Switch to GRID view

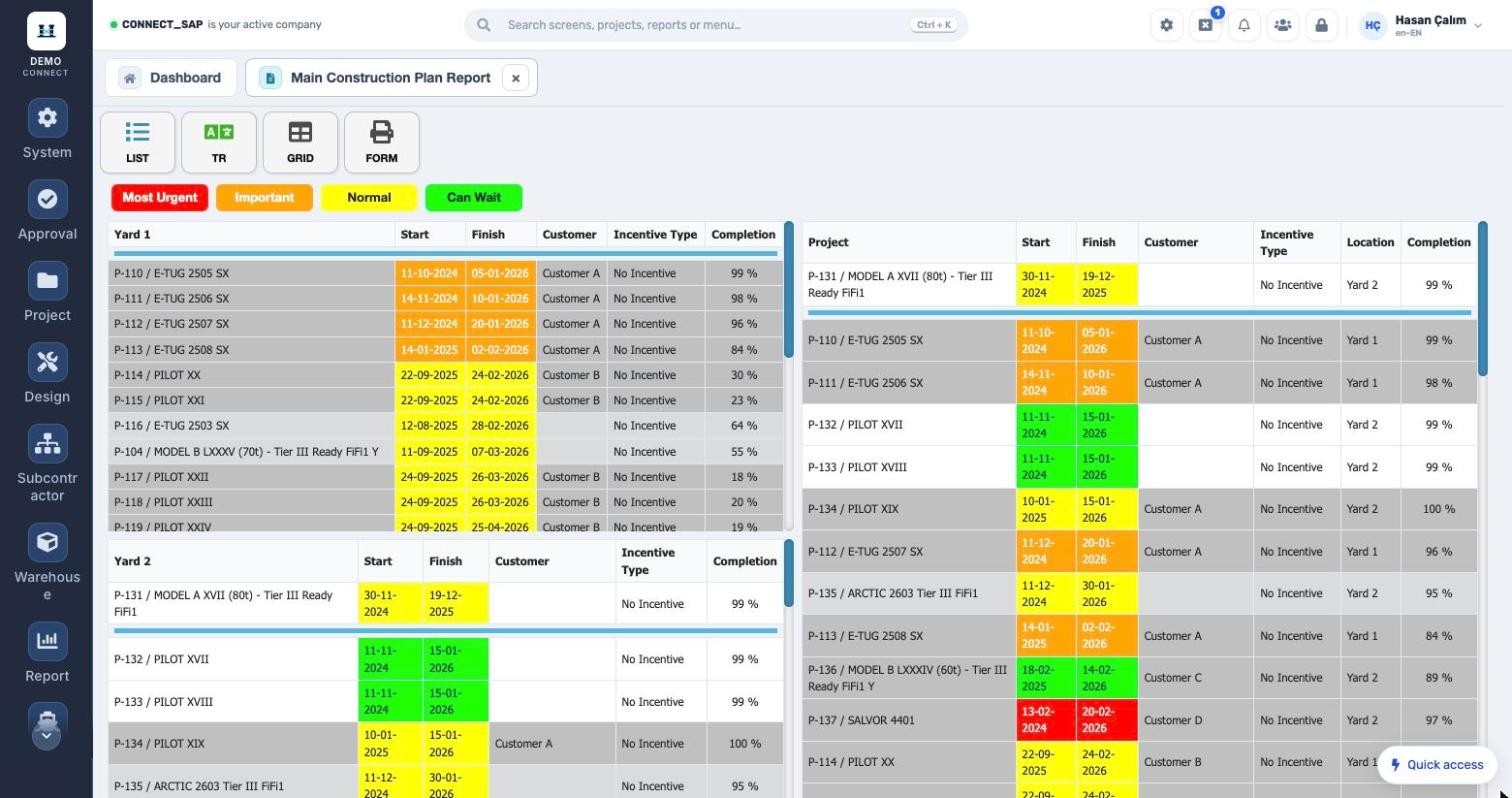[x=300, y=142]
